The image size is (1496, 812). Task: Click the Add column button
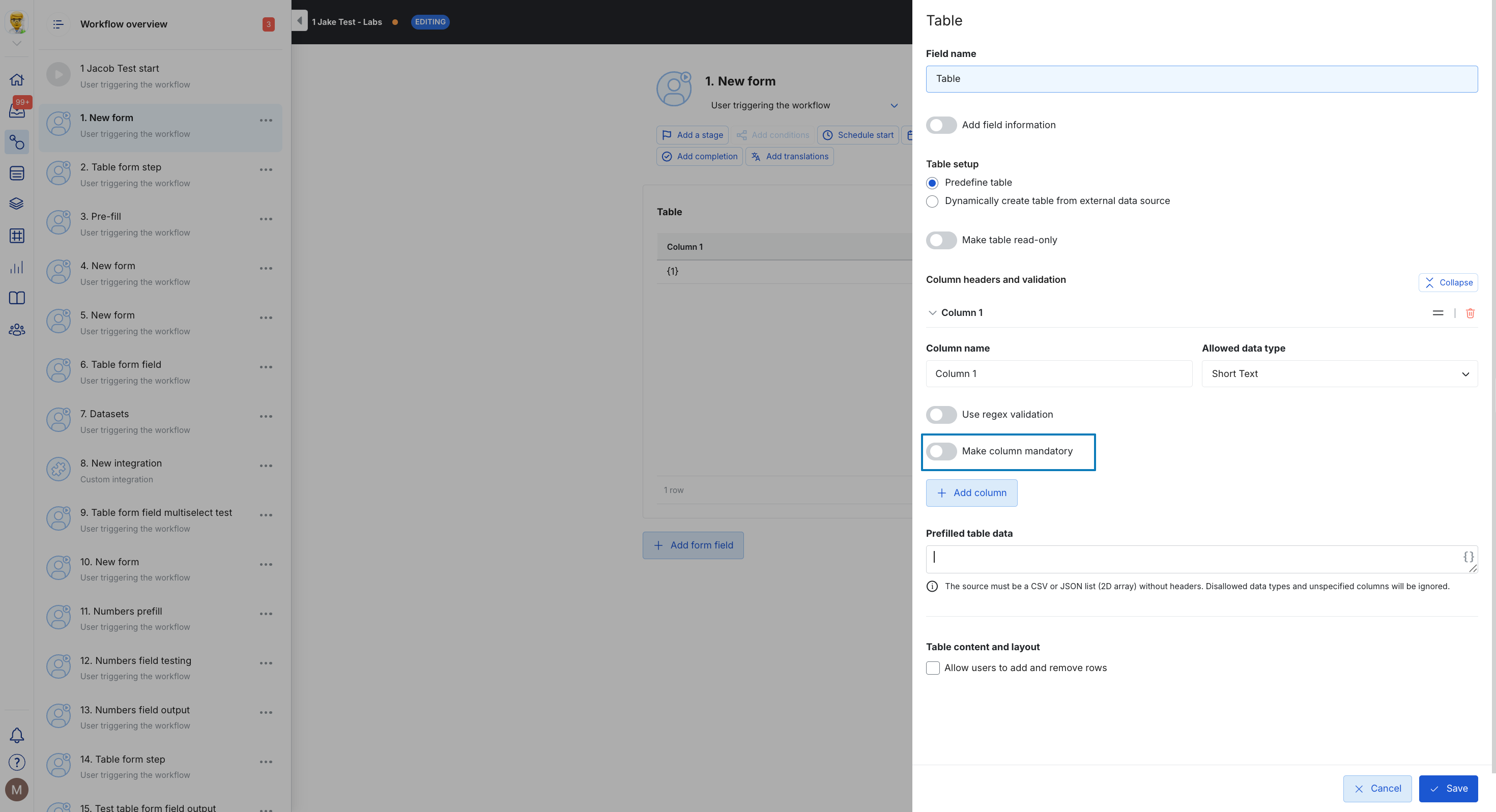(971, 493)
